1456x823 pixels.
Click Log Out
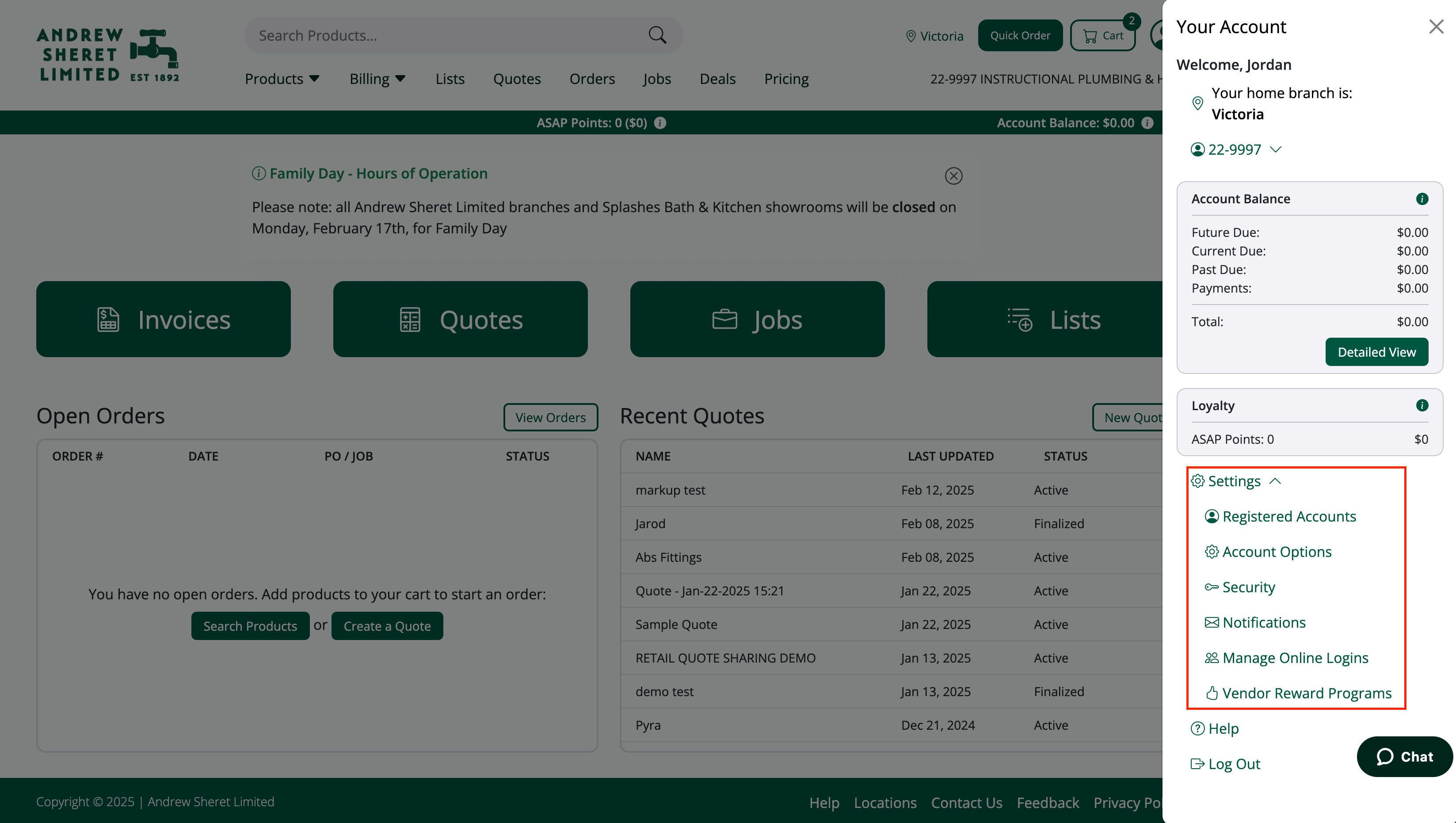tap(1225, 764)
